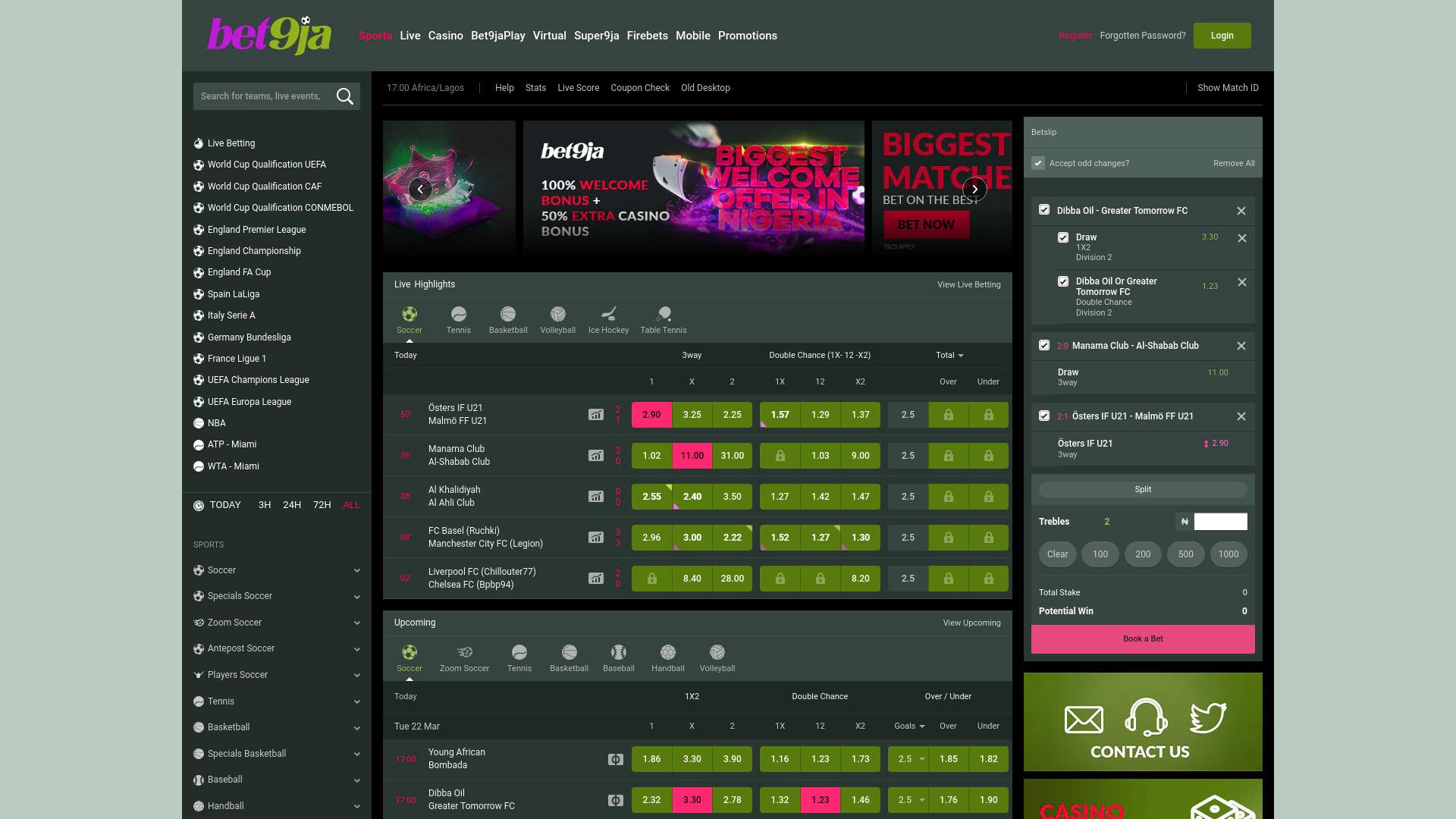The height and width of the screenshot is (819, 1456).
Task: Open stats icon for FC Basel match
Action: click(596, 538)
